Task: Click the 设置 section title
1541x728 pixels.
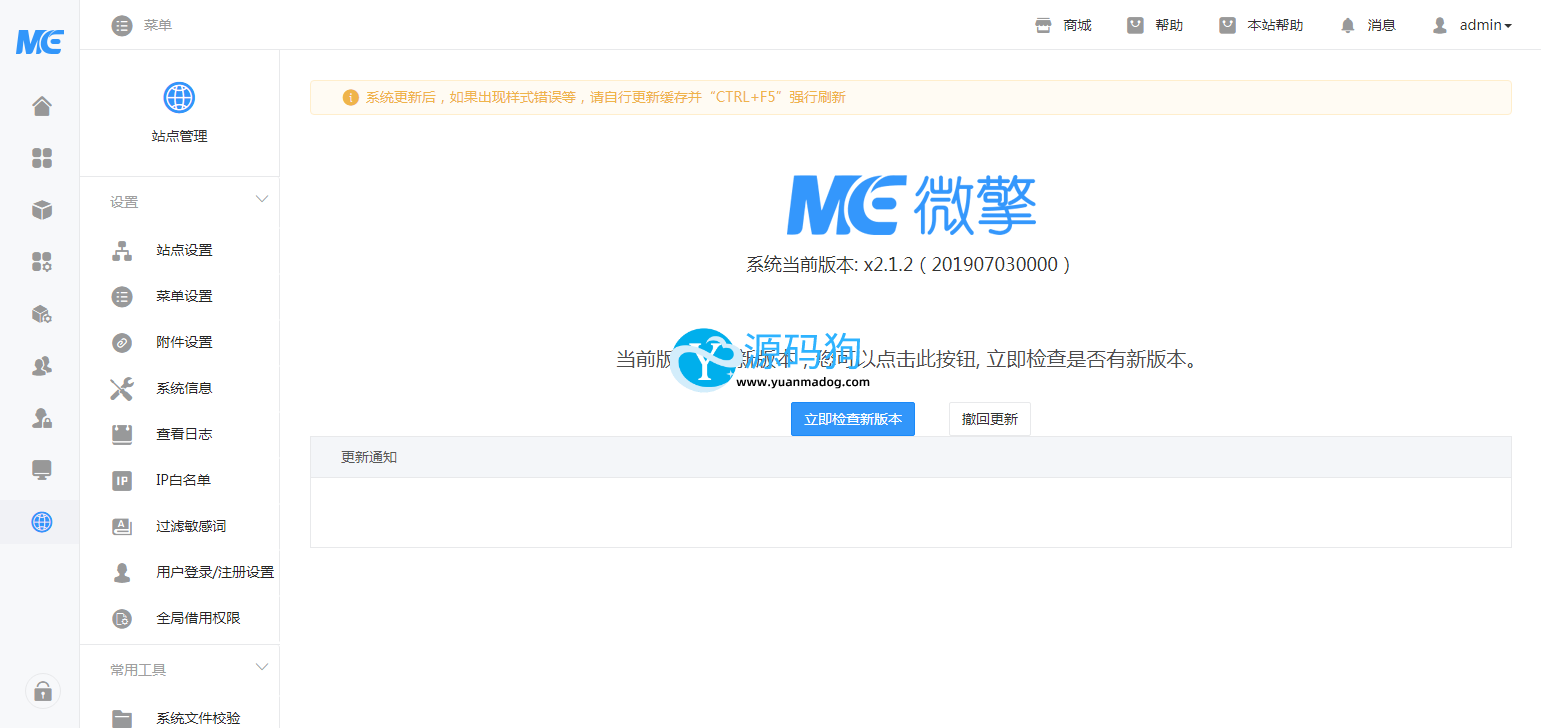Action: (124, 202)
